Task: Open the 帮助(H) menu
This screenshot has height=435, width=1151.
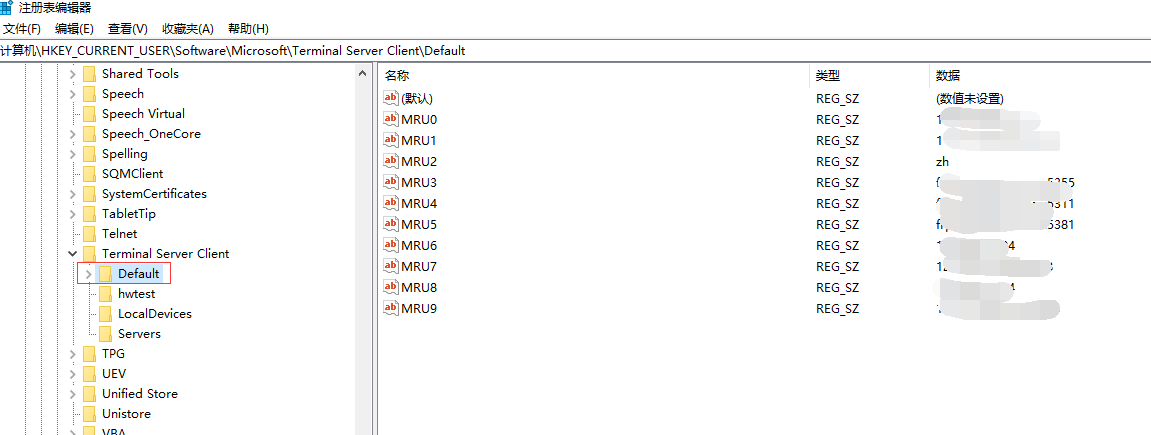Action: tap(248, 29)
